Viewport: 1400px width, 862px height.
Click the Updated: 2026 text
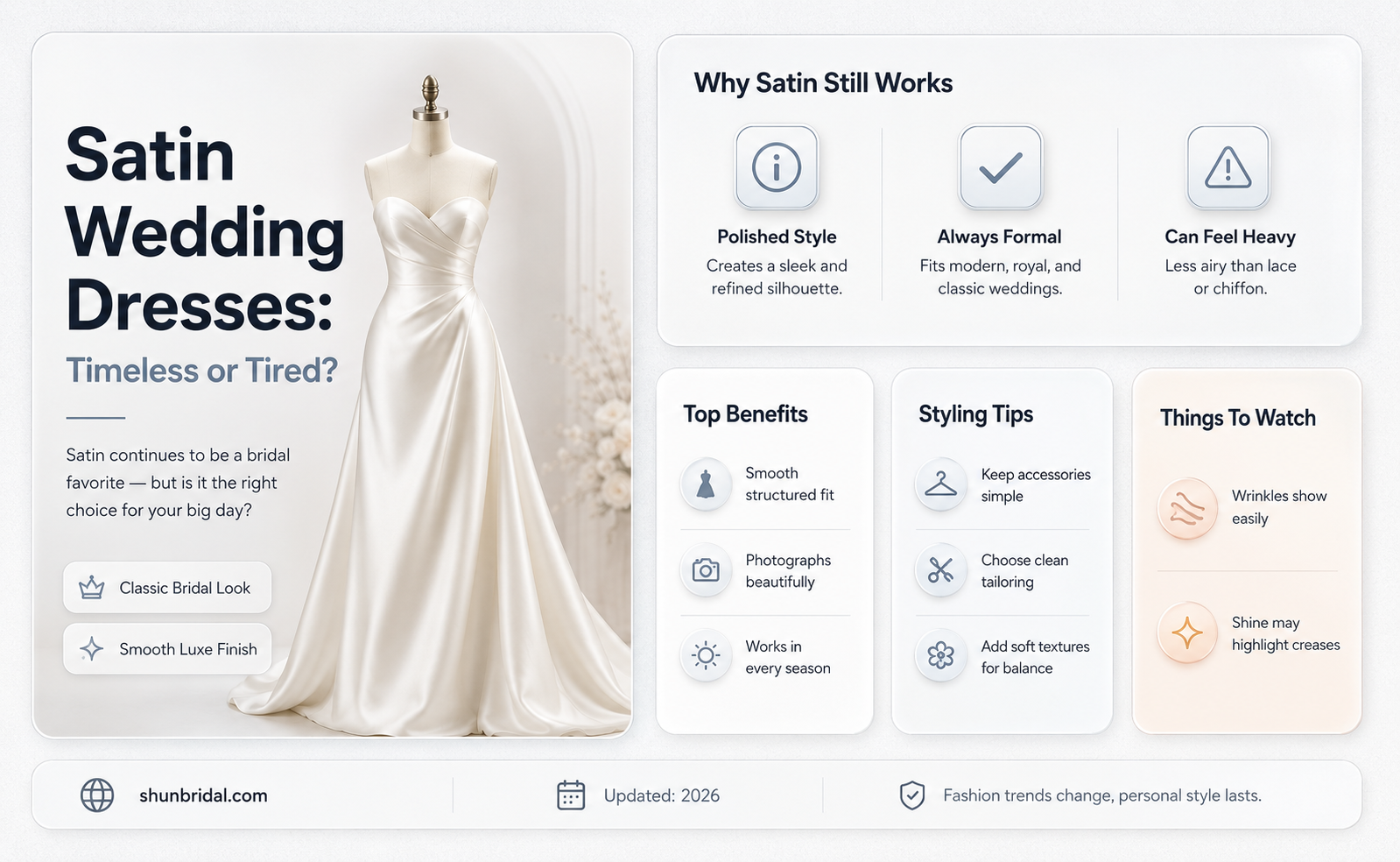pyautogui.click(x=662, y=795)
